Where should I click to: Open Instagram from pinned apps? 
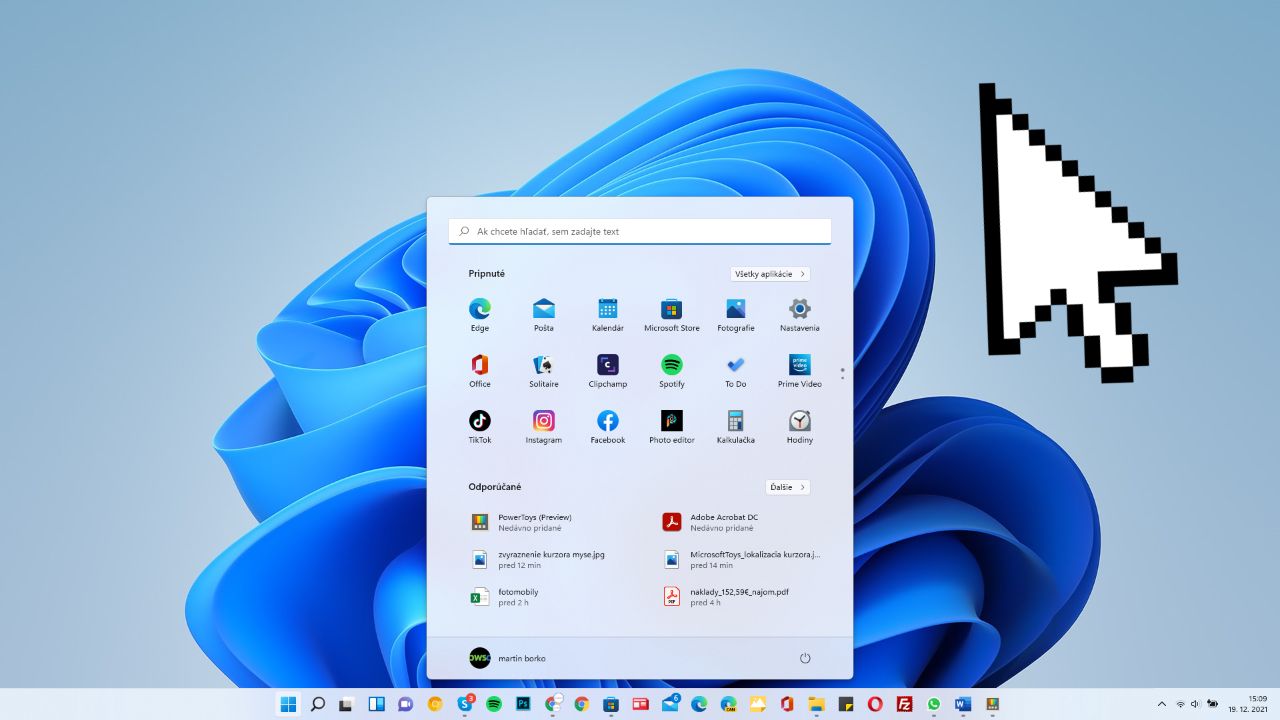click(544, 426)
